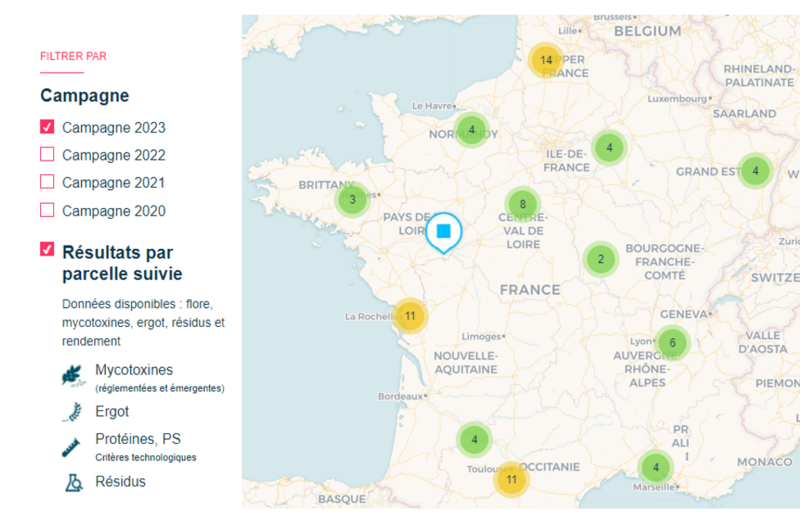The image size is (800, 525).
Task: Open cluster of 3 in Brittany
Action: click(x=351, y=200)
